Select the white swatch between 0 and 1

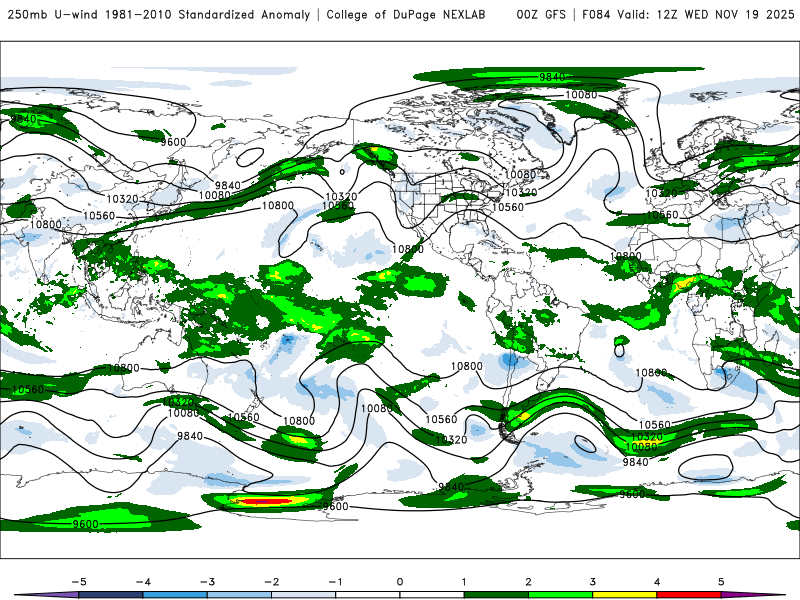(x=432, y=595)
